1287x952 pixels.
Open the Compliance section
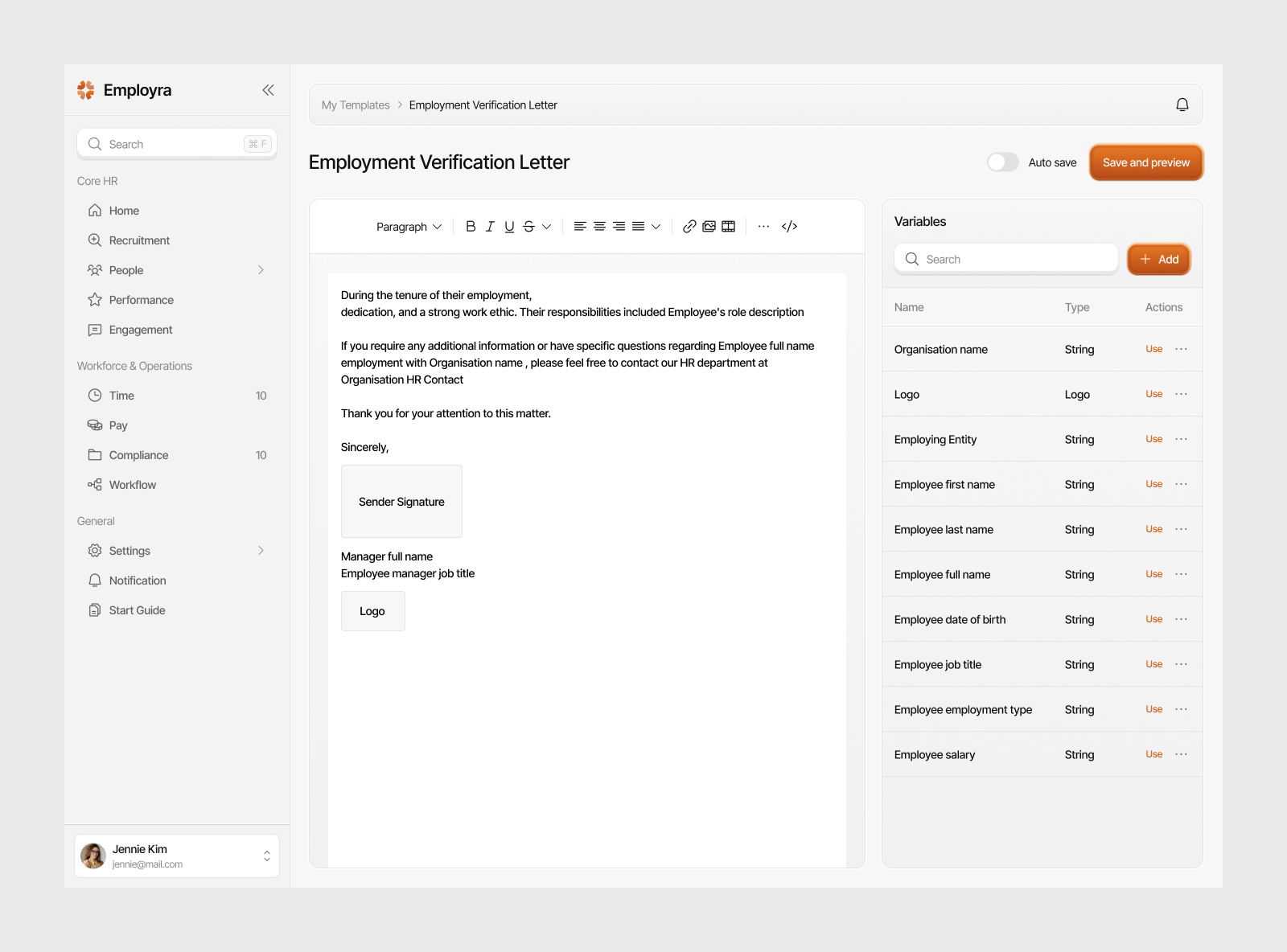point(177,455)
